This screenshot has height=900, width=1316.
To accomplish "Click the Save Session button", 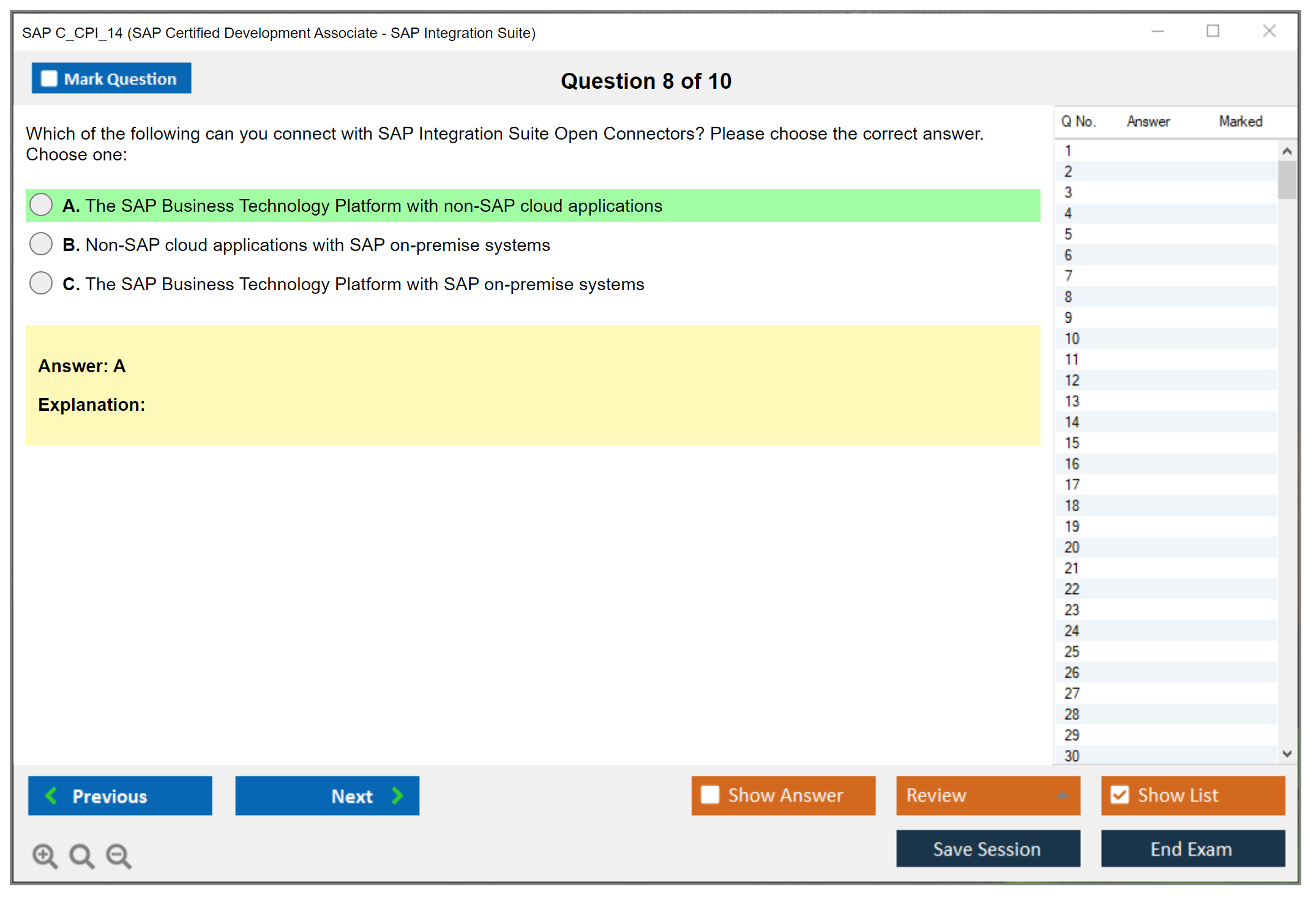I will (987, 849).
